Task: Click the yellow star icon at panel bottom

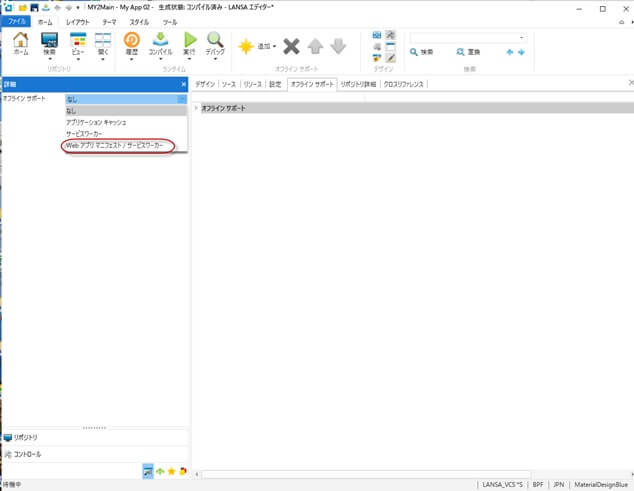Action: (171, 471)
